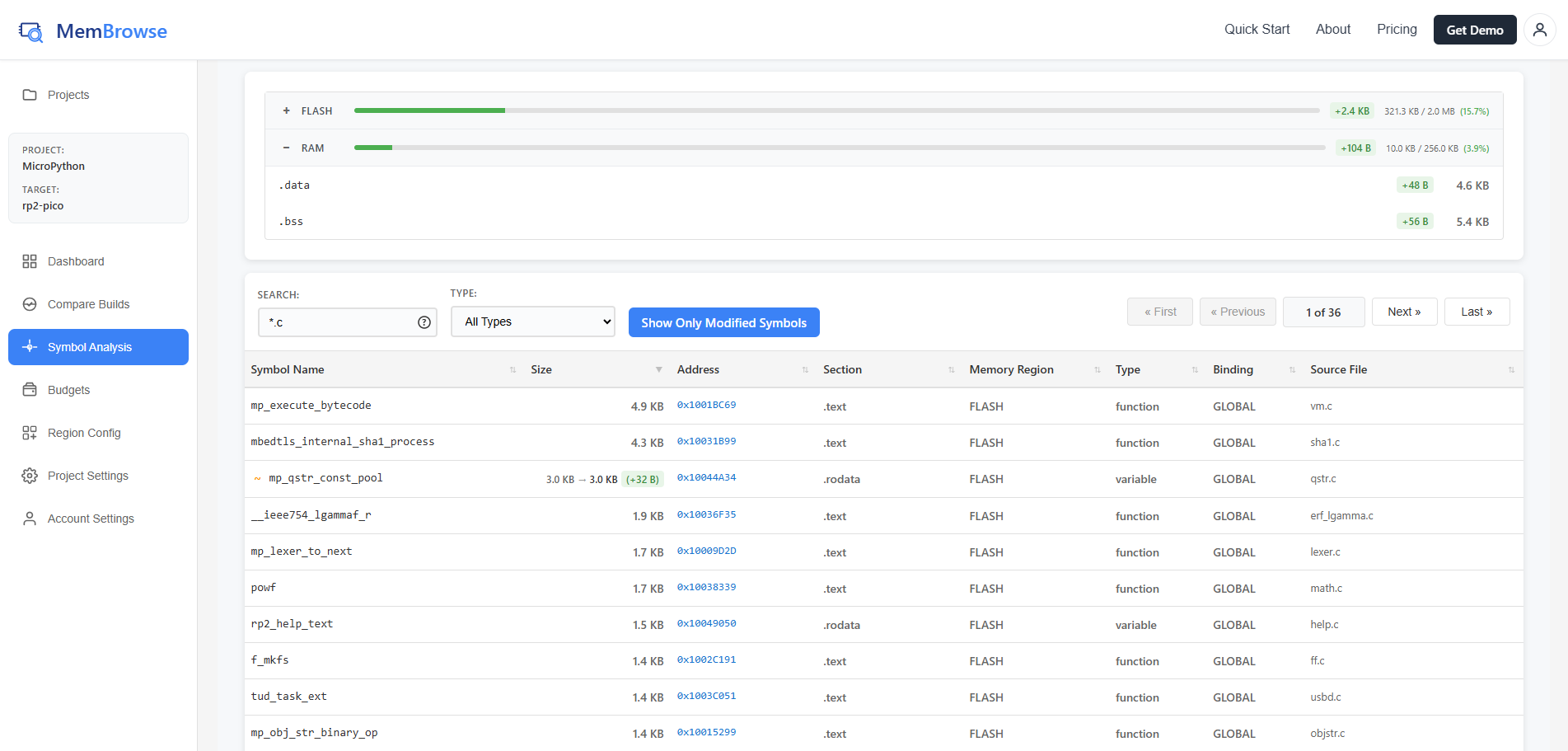The height and width of the screenshot is (751, 1568).
Task: Click the Get Demo button
Action: coord(1474,30)
